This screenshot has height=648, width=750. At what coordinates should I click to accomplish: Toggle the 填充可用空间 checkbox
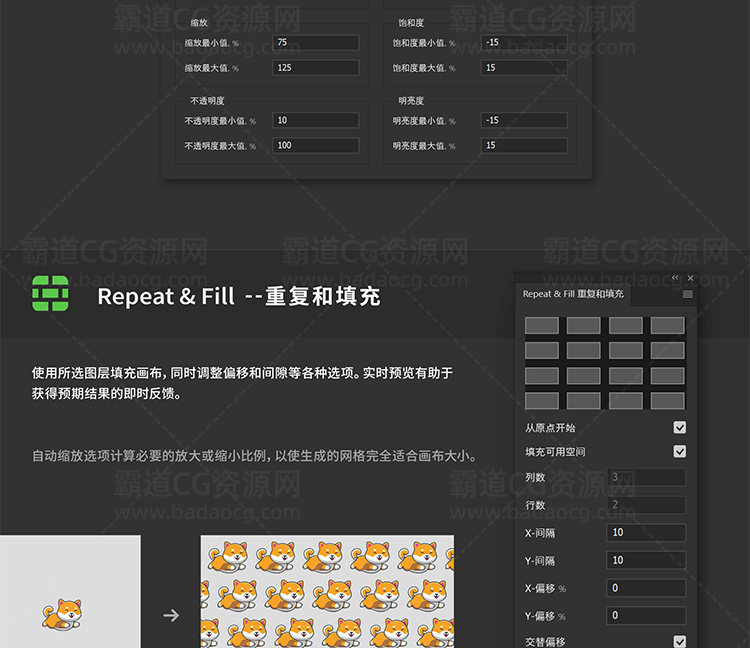pos(680,452)
